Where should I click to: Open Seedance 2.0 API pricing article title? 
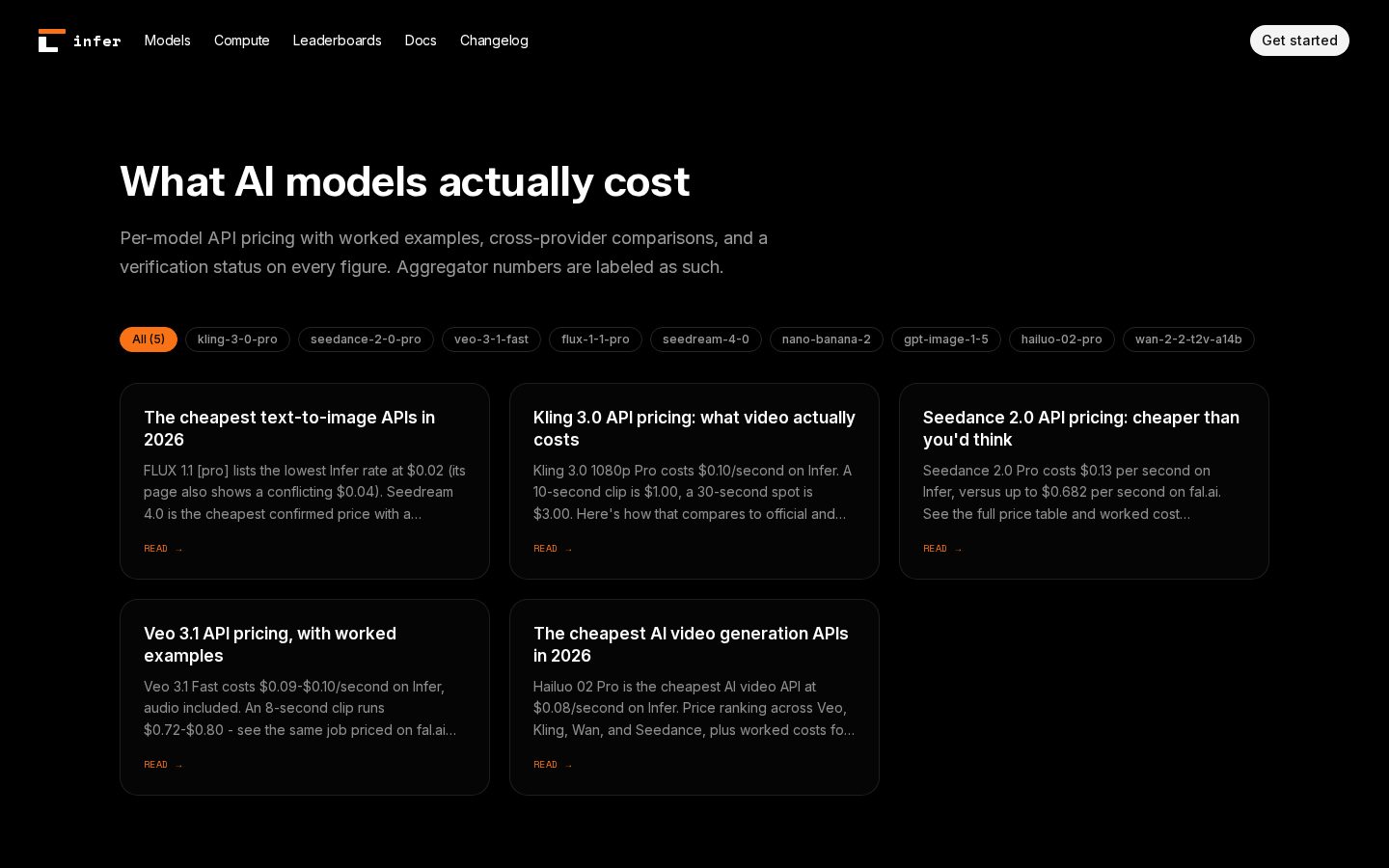(1081, 428)
